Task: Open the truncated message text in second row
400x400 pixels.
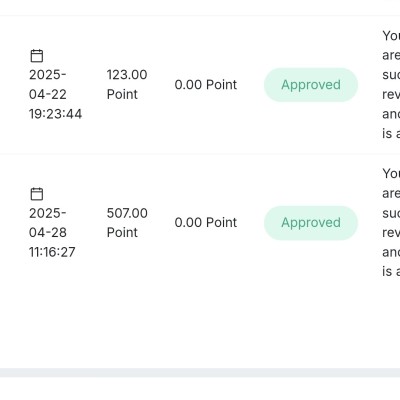Action: tap(391, 222)
